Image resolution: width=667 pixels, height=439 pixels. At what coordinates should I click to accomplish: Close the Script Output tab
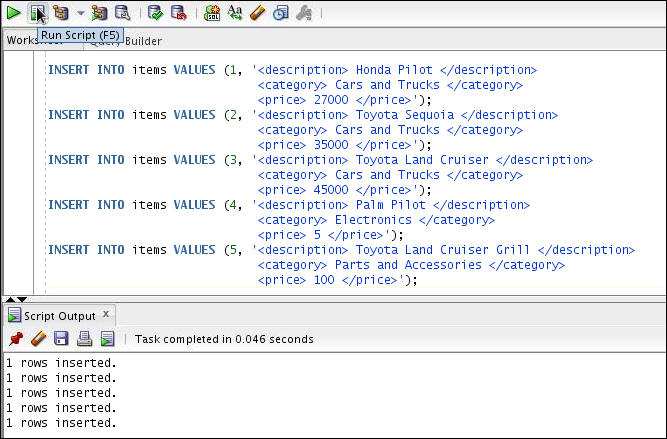[107, 316]
